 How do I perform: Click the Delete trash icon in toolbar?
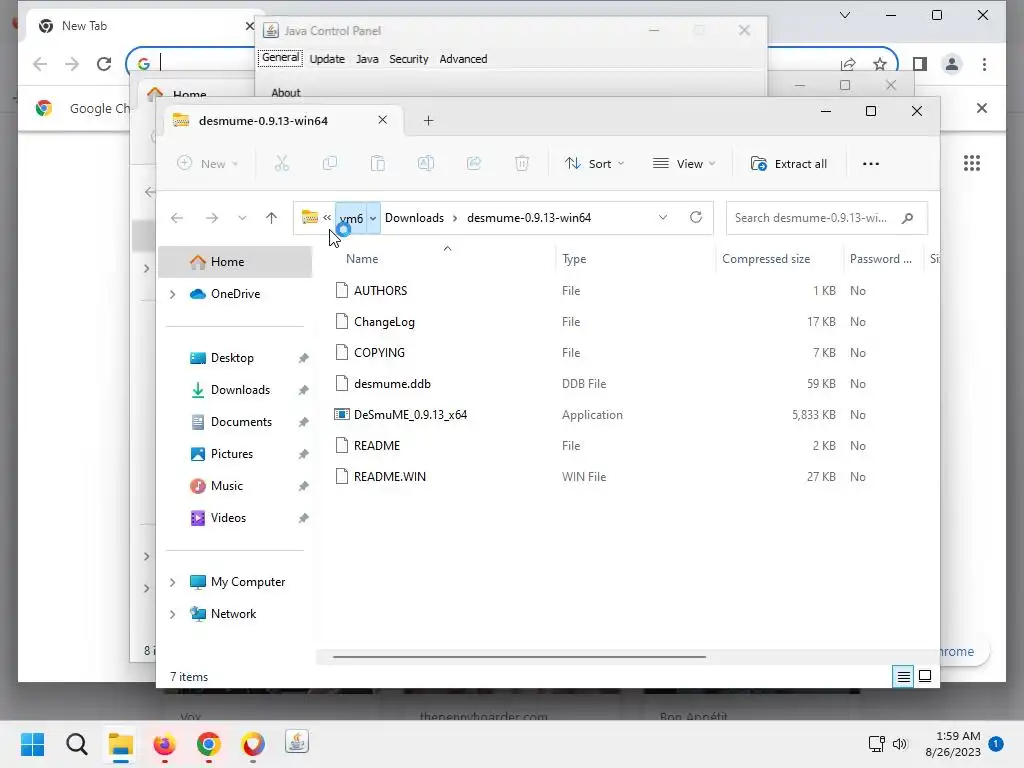click(x=522, y=163)
